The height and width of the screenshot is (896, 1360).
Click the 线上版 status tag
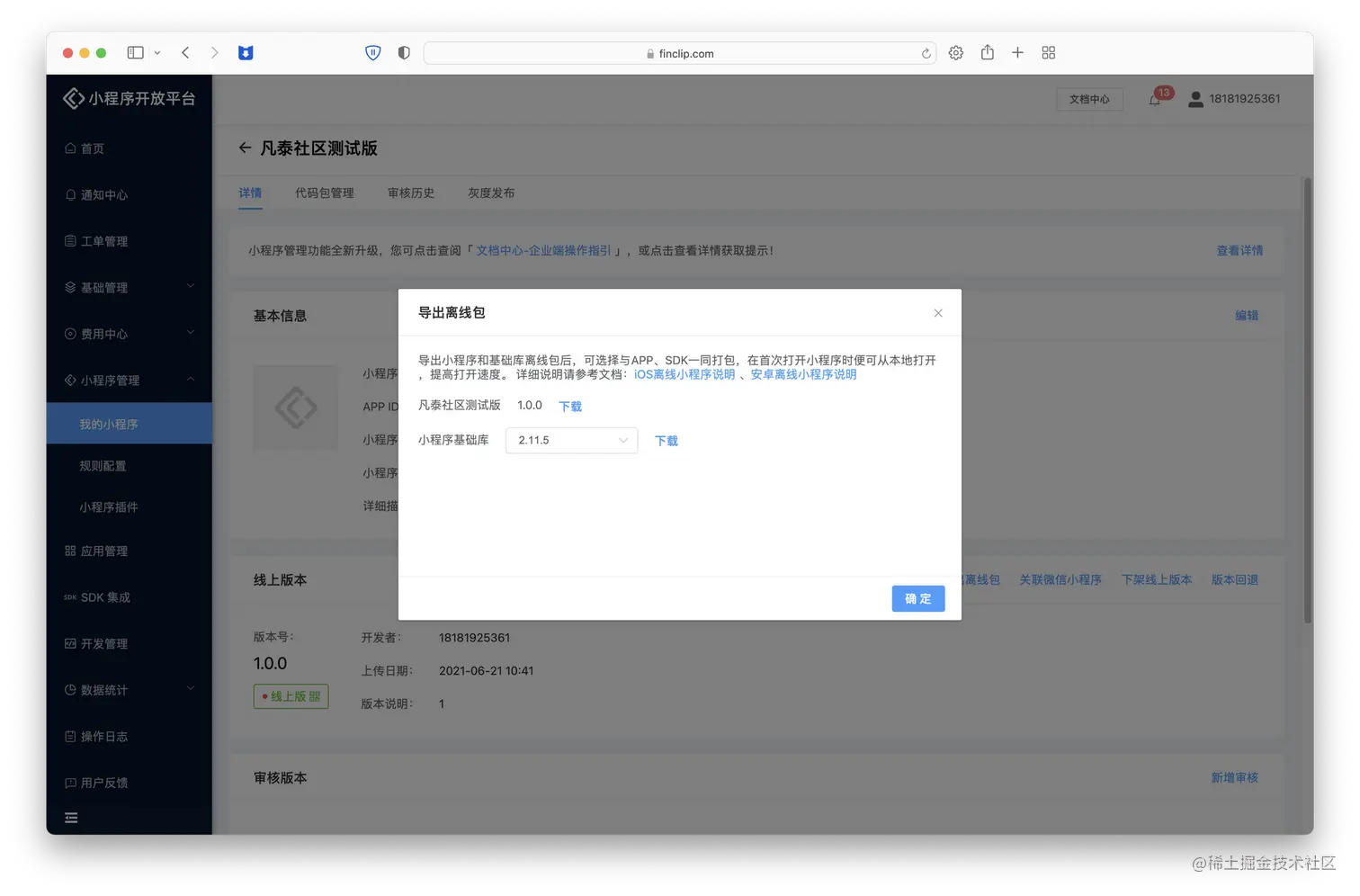click(291, 696)
